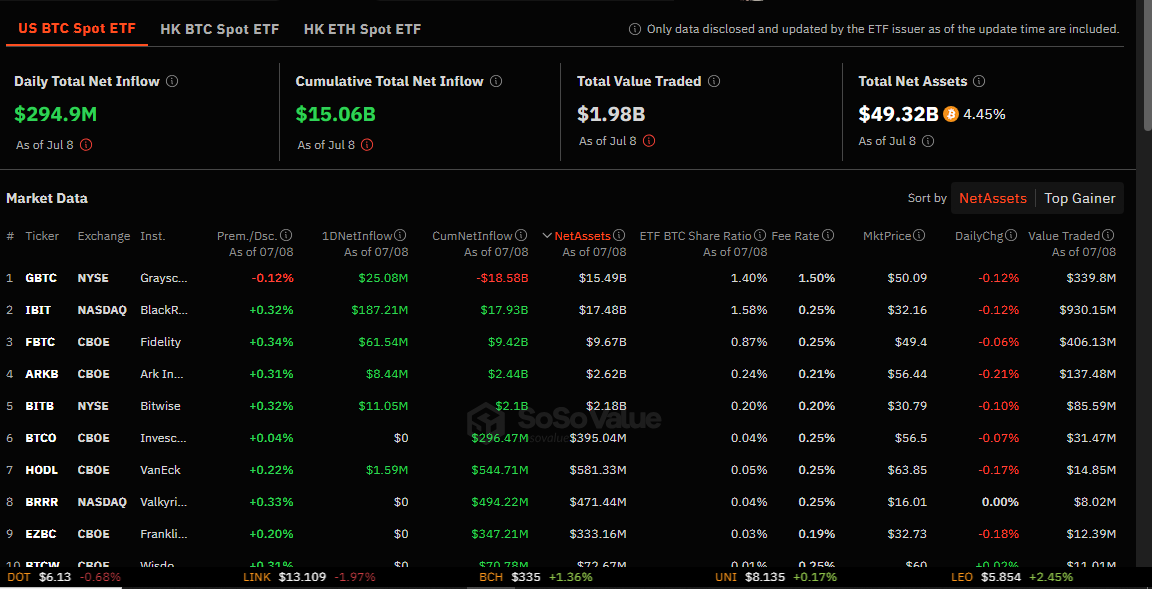
Task: Click info icon beside MktPrice header
Action: tap(919, 235)
